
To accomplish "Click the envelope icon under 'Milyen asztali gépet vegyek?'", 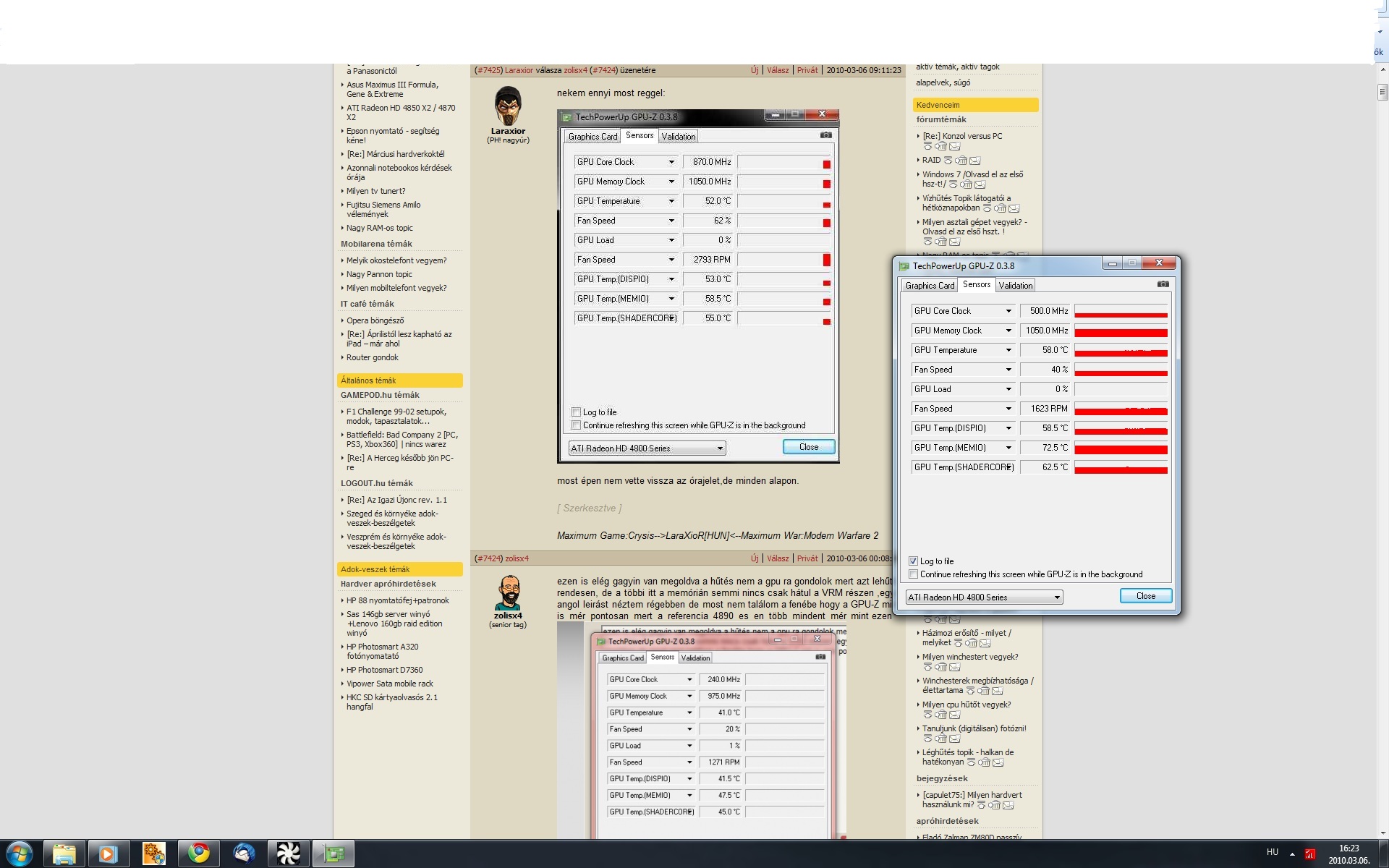I will click(x=954, y=242).
